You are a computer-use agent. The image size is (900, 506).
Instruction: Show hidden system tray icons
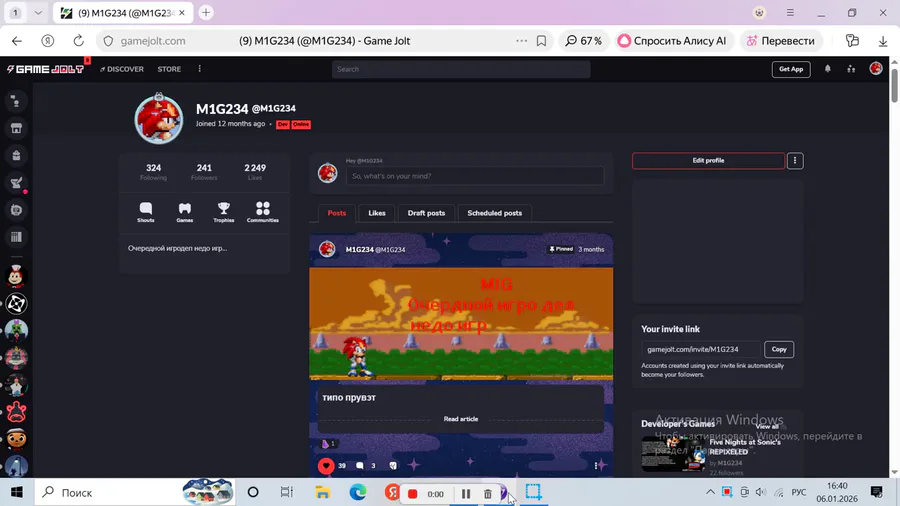click(710, 492)
